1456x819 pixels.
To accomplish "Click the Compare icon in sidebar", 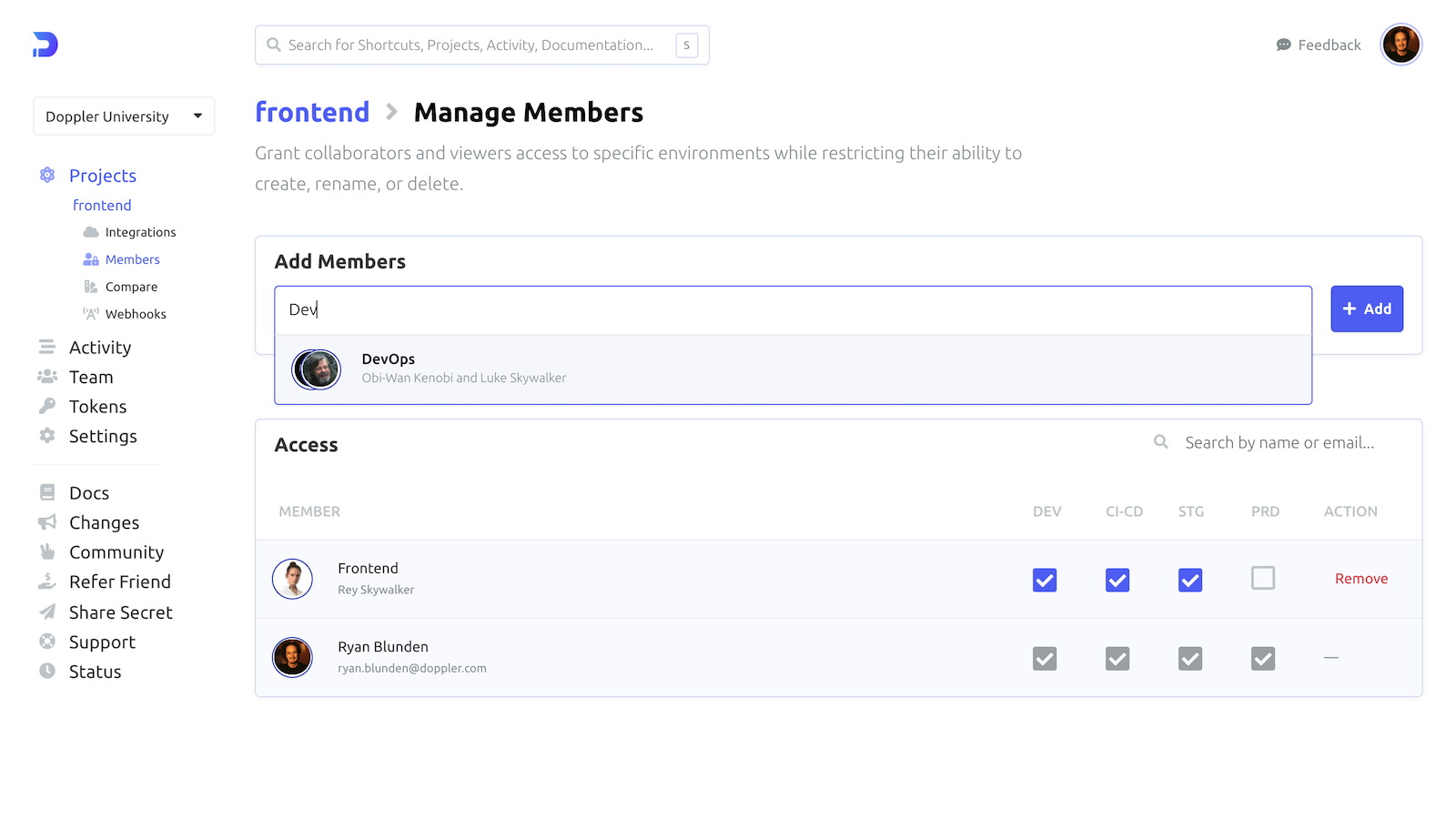I will 91,287.
